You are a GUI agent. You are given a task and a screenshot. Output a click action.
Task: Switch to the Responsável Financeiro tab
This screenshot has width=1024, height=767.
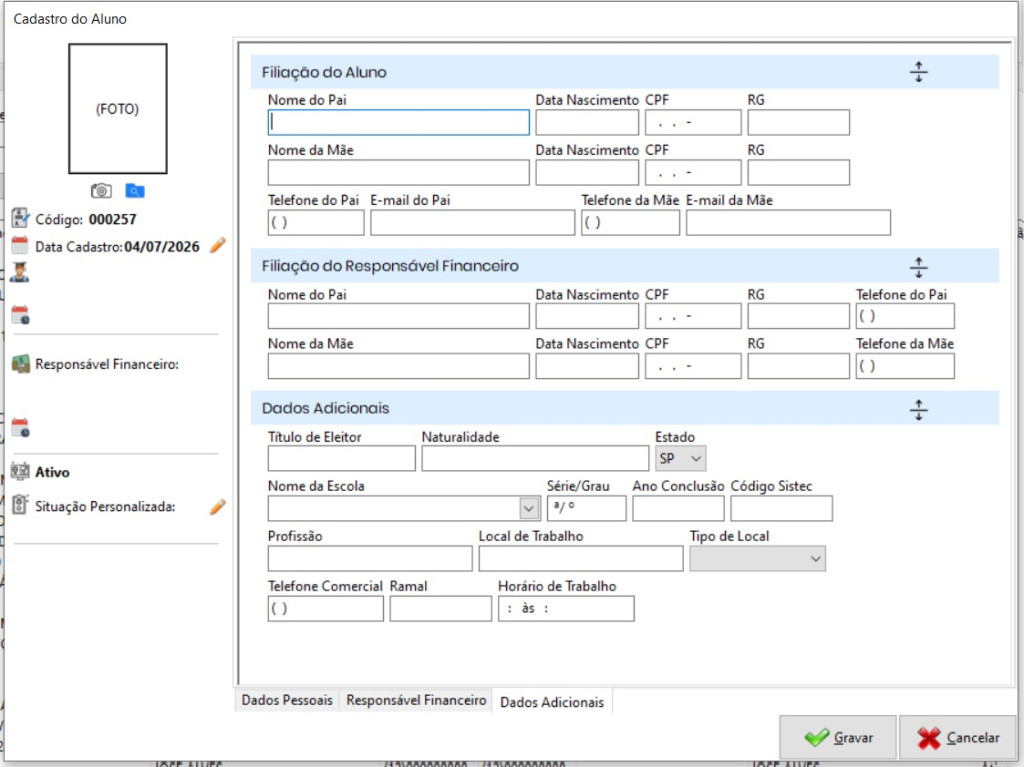click(x=416, y=700)
